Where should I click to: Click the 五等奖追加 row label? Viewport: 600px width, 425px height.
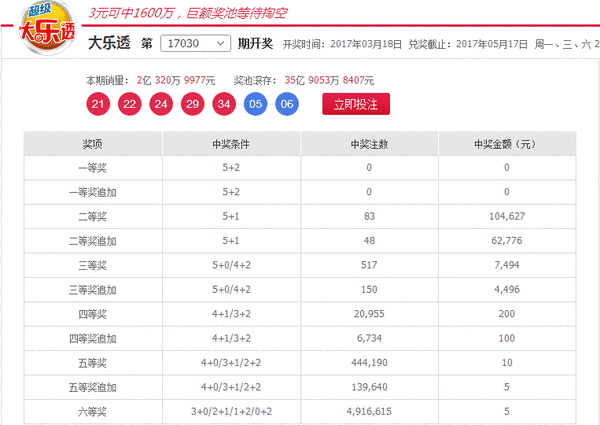93,388
